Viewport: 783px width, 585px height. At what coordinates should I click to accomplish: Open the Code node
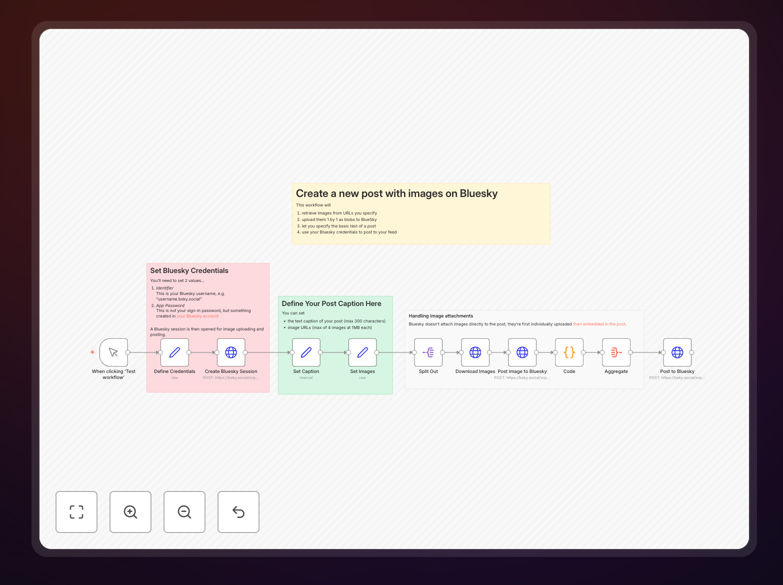[569, 352]
